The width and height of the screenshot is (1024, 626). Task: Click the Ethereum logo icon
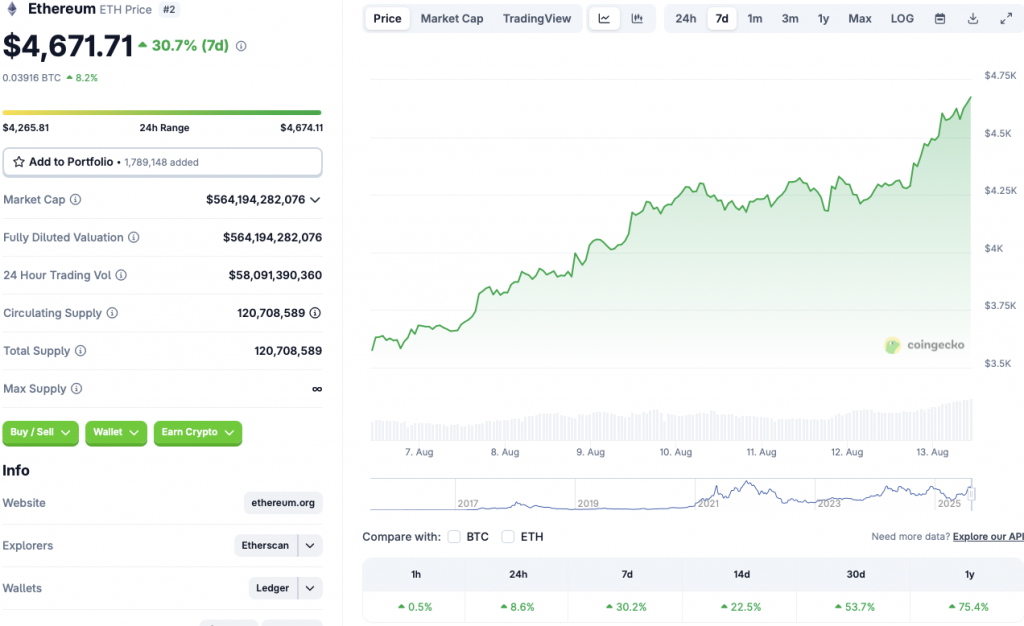coord(11,9)
